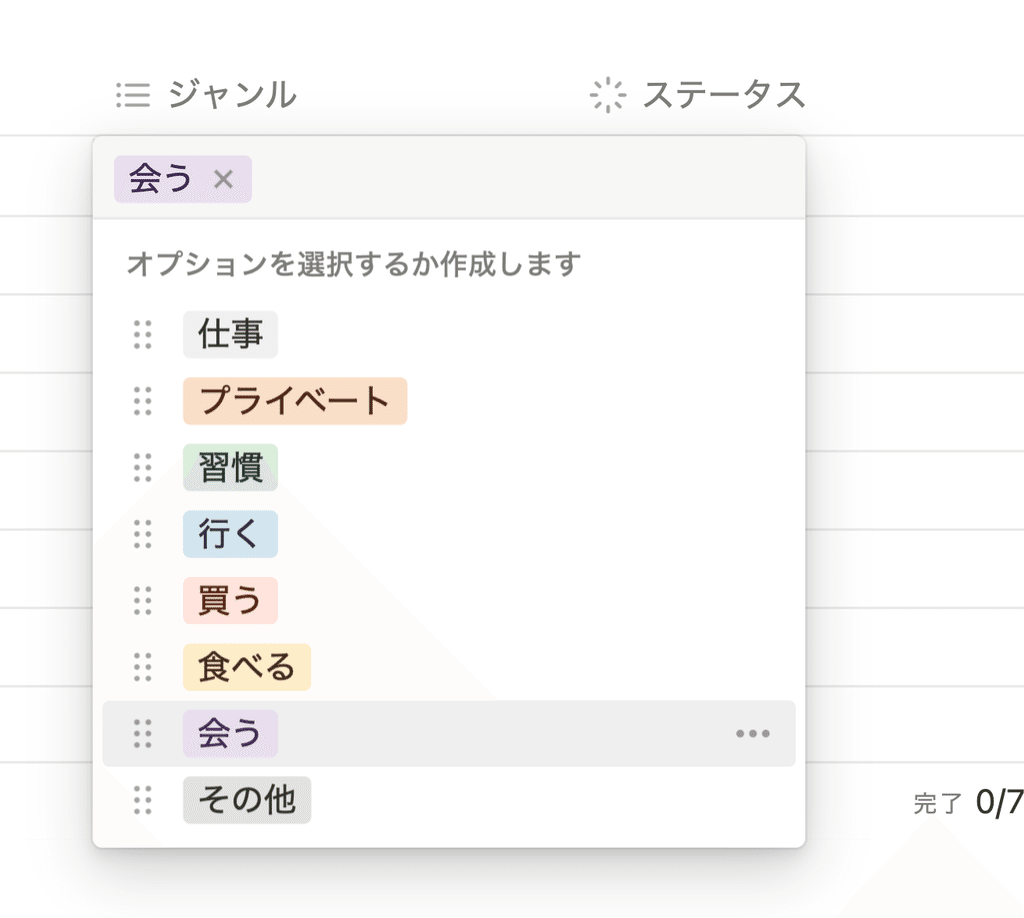Click the drag handle beside その他
This screenshot has height=918, width=1024.
pos(142,800)
